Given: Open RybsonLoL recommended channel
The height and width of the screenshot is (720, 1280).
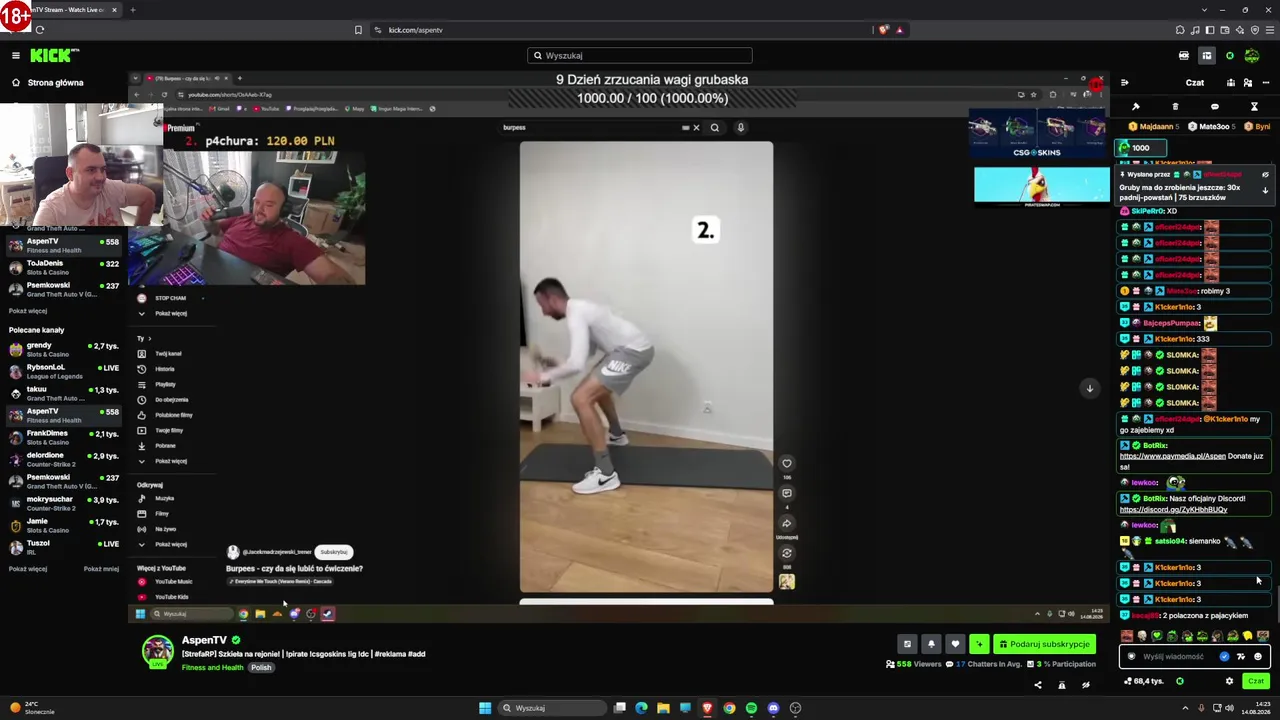Looking at the screenshot, I should tap(64, 372).
